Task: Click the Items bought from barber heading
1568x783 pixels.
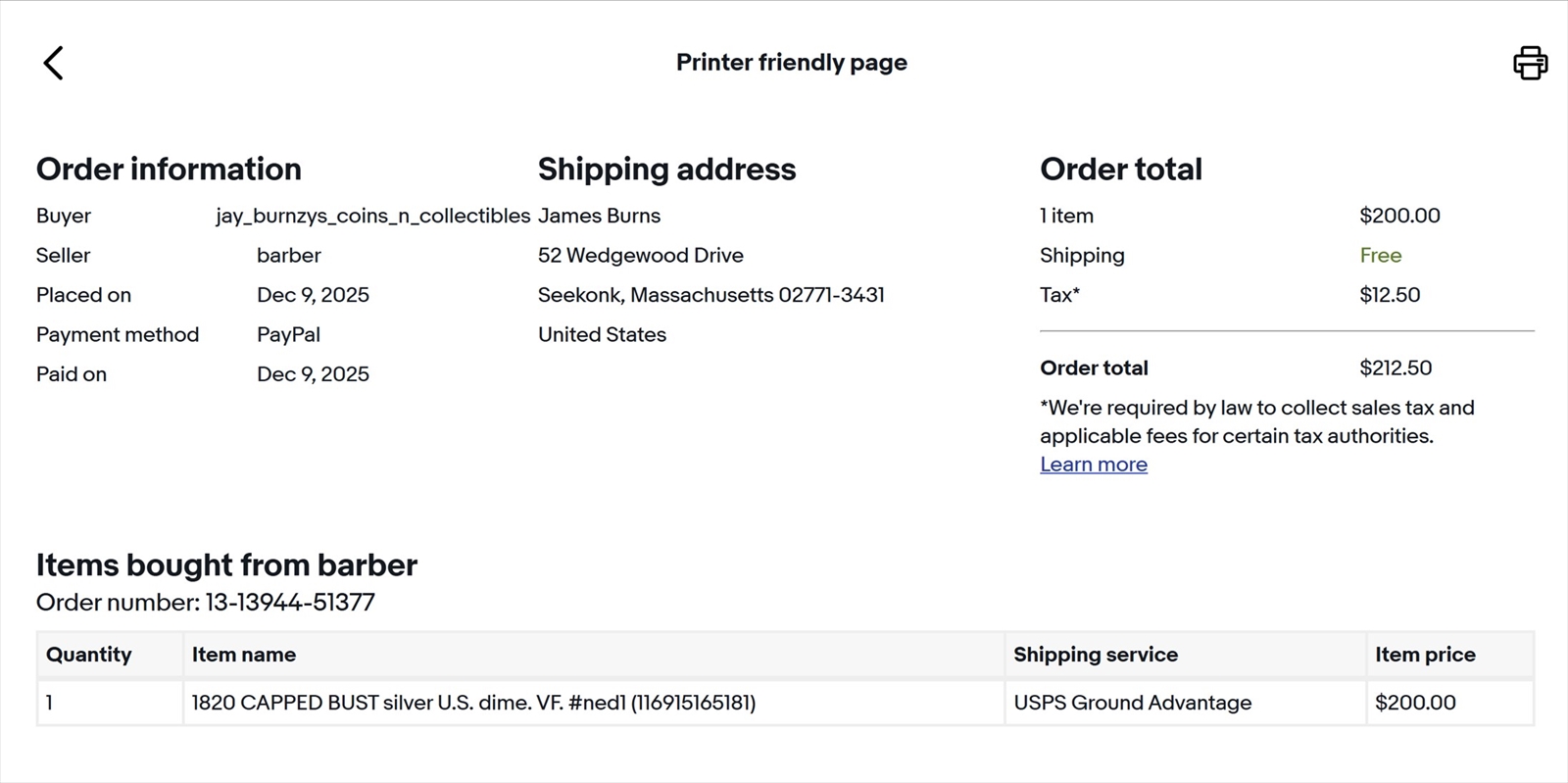Action: tap(226, 565)
